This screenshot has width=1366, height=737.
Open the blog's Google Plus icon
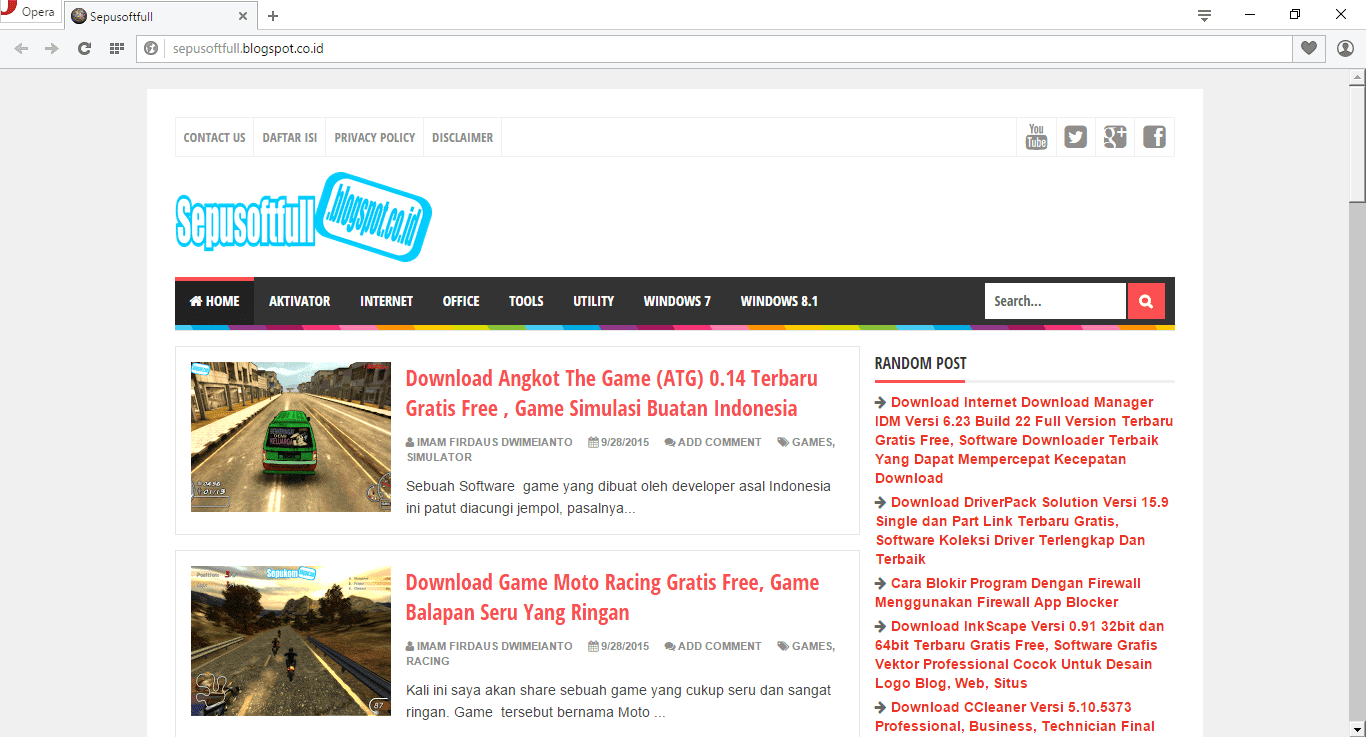tap(1115, 137)
